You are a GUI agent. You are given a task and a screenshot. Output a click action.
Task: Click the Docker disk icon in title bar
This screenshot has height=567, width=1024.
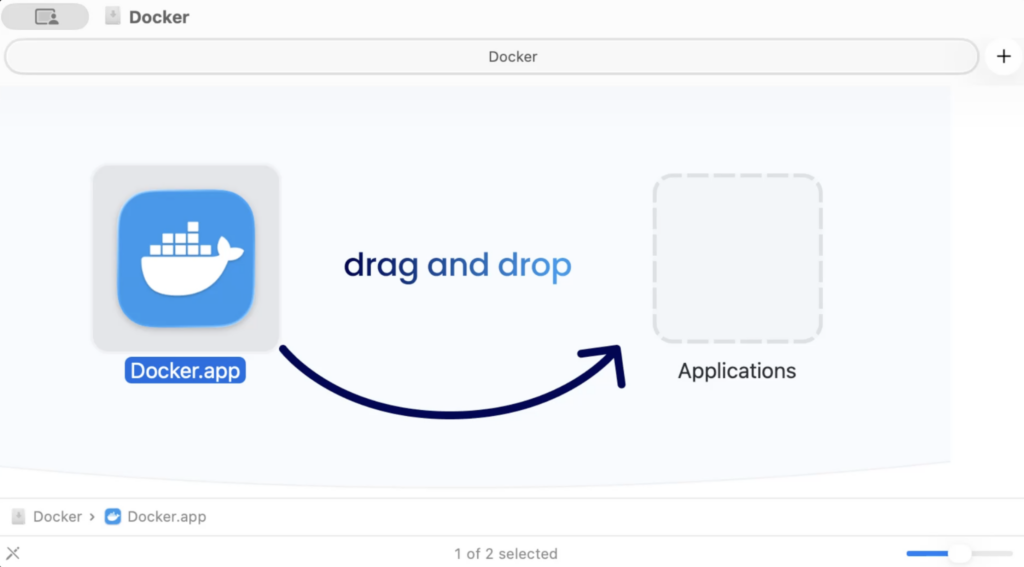point(112,16)
